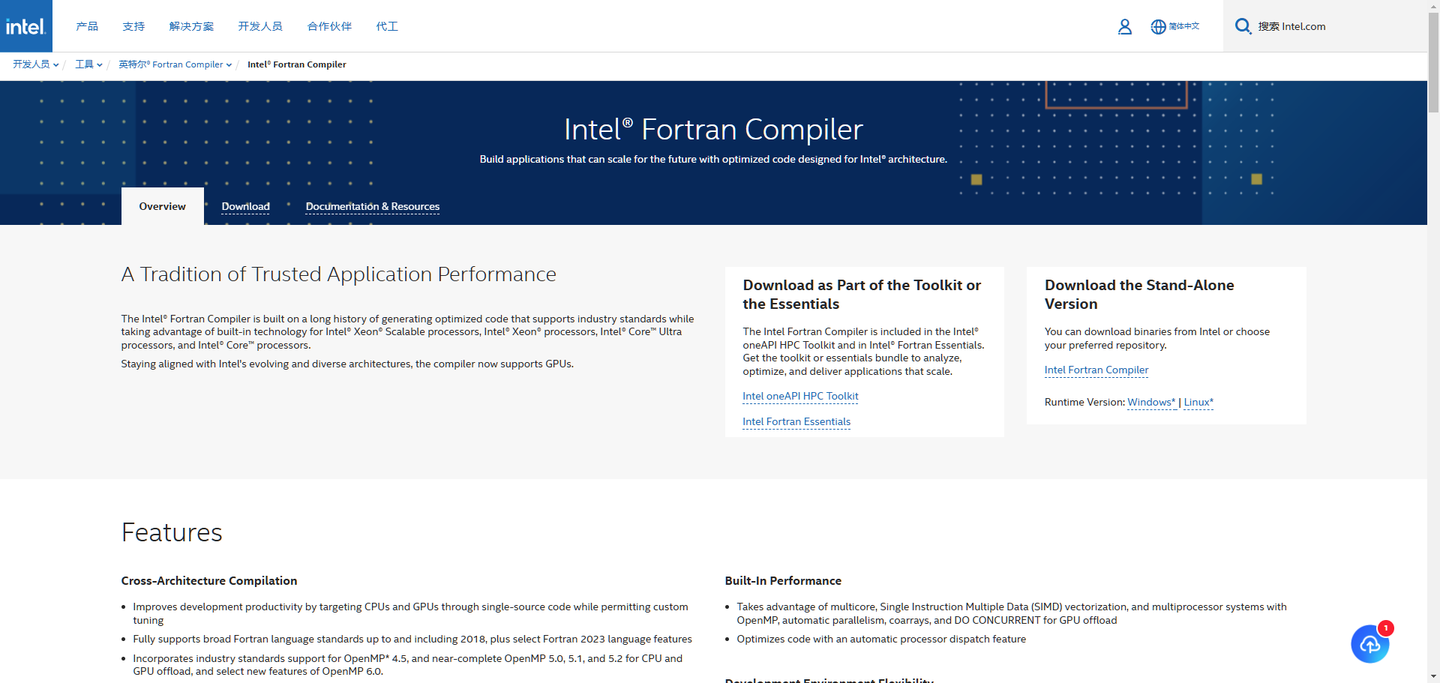Open the user account icon
The width and height of the screenshot is (1440, 683).
click(x=1125, y=27)
